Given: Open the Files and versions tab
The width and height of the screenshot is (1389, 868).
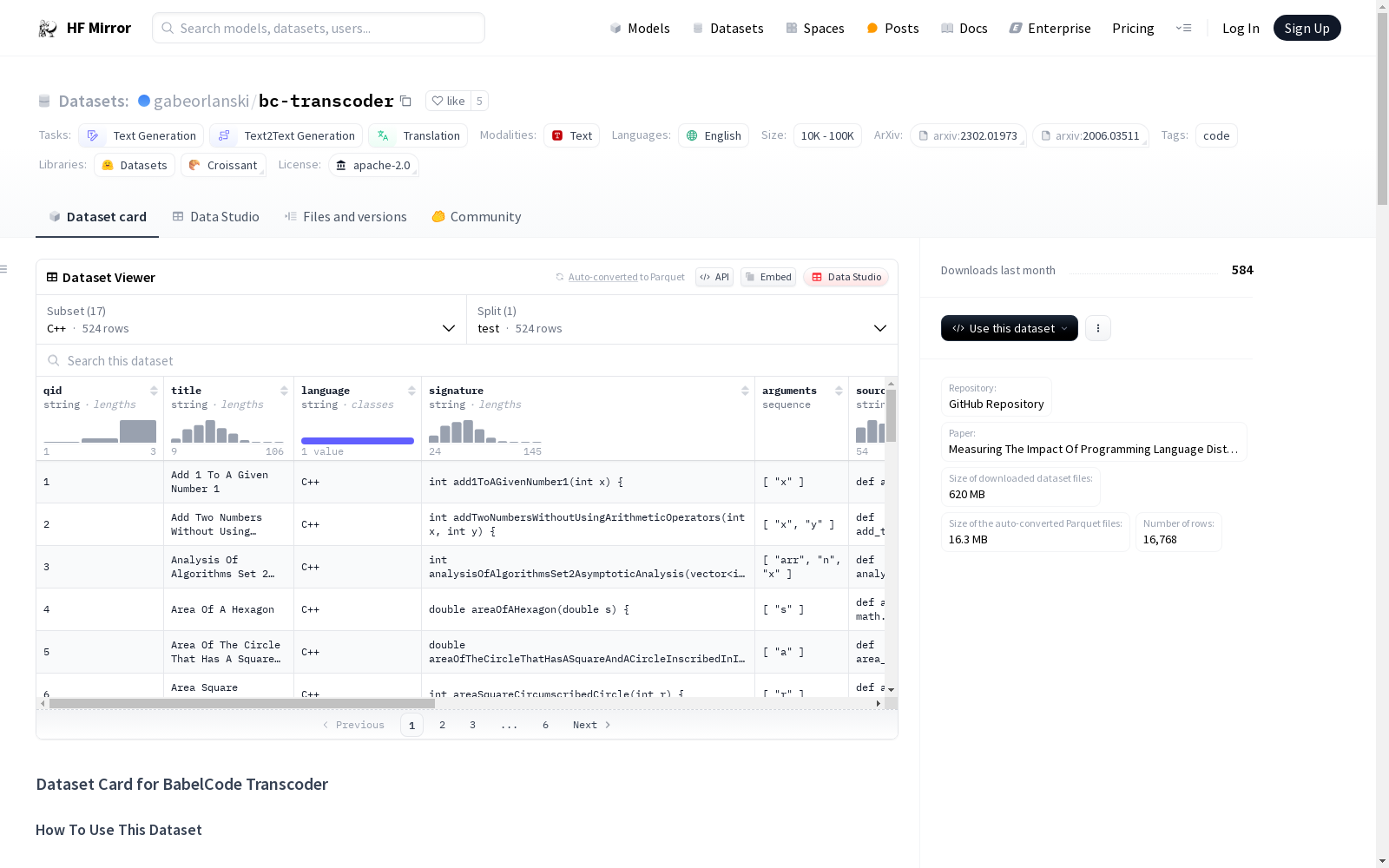Looking at the screenshot, I should (346, 217).
